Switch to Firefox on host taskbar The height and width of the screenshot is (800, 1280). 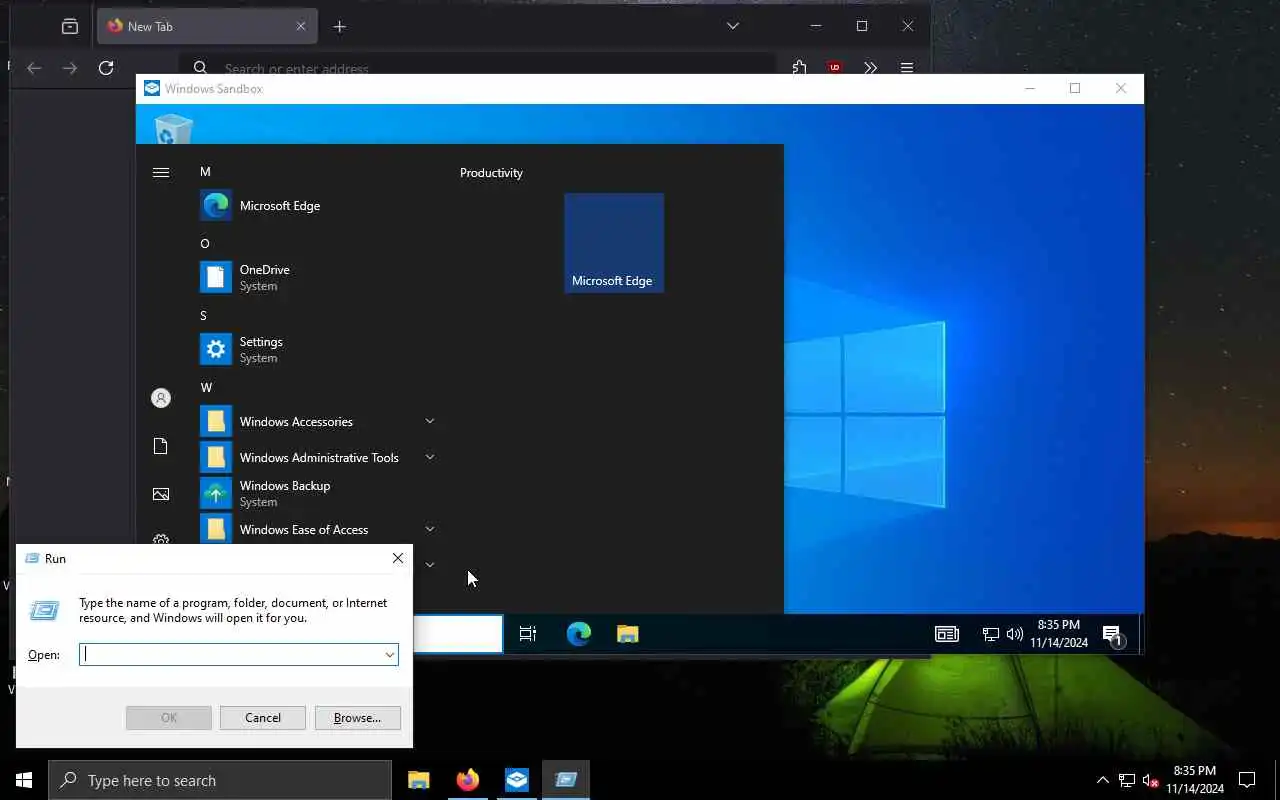(x=468, y=780)
